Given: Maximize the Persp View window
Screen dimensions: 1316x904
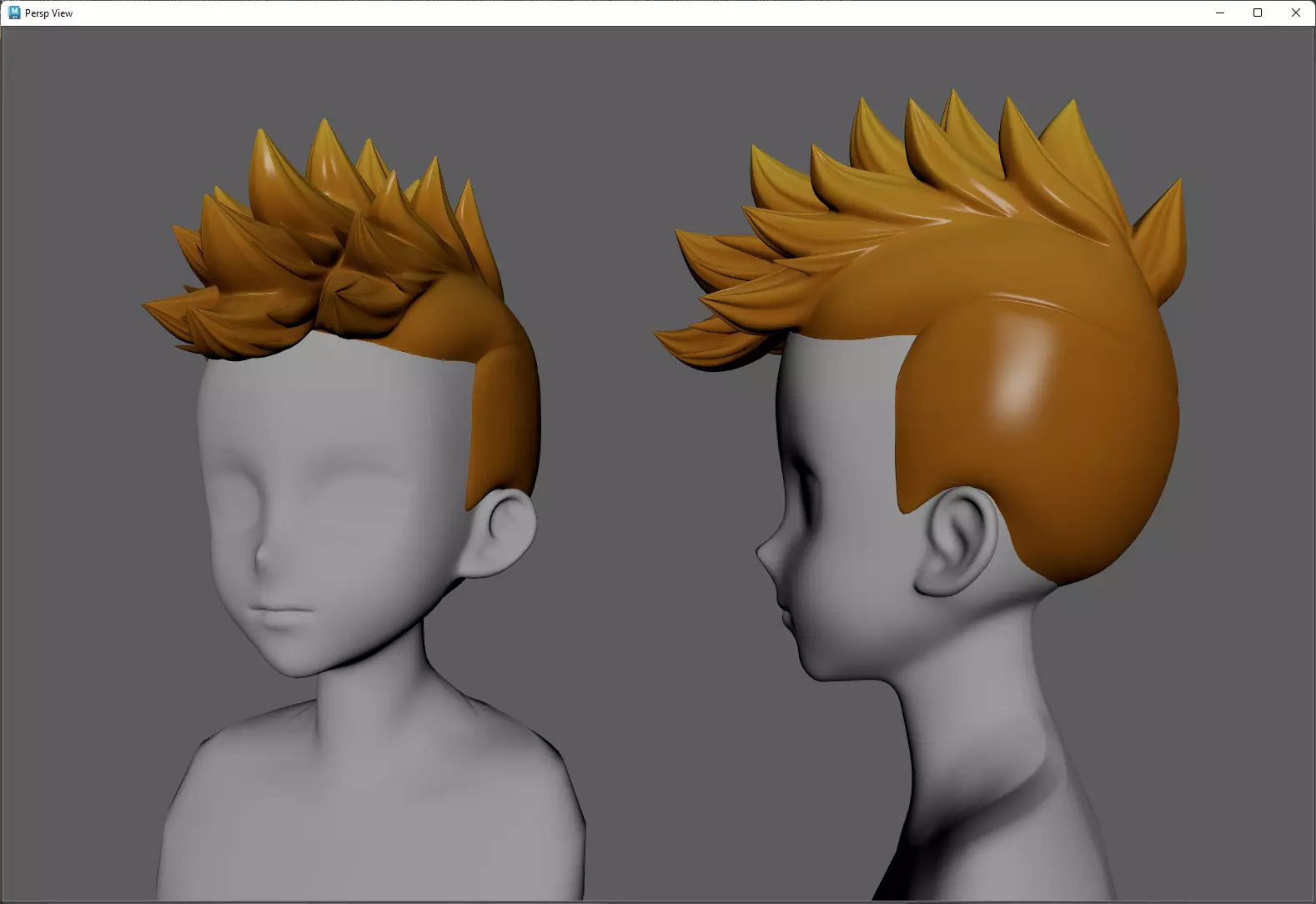Looking at the screenshot, I should pyautogui.click(x=1258, y=13).
